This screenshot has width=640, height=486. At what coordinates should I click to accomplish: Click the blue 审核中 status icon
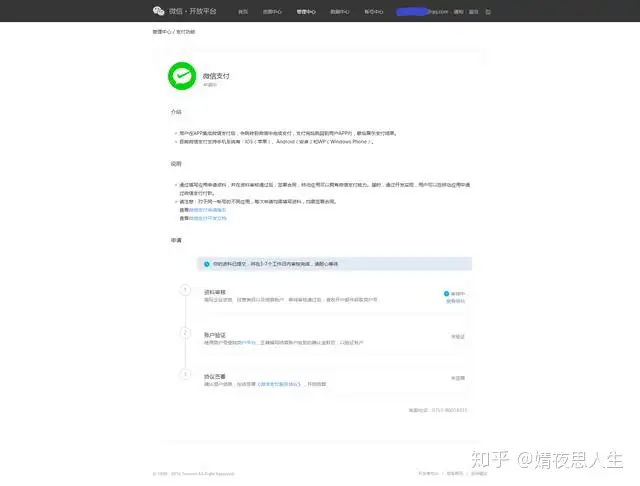(446, 293)
